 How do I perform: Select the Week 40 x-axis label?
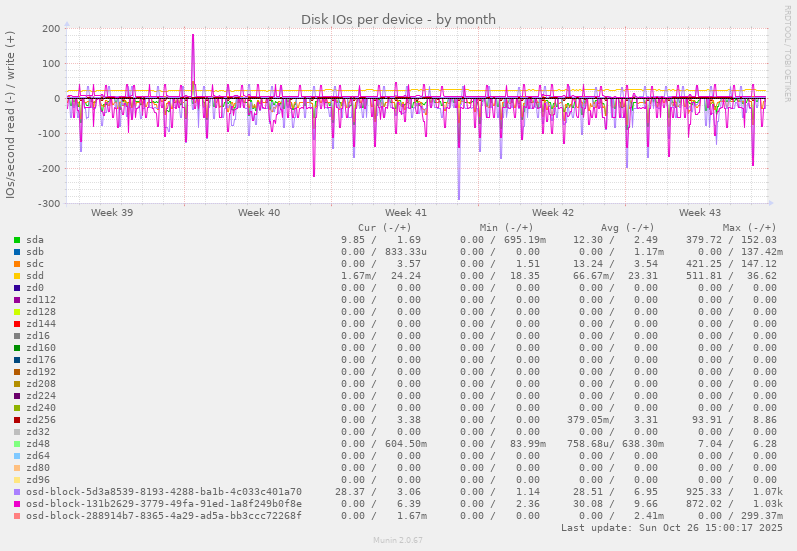point(259,213)
